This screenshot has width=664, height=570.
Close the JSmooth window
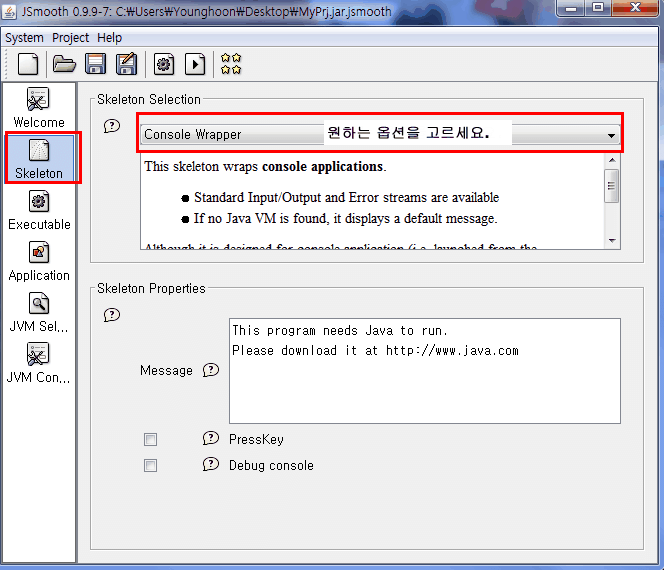coord(635,8)
